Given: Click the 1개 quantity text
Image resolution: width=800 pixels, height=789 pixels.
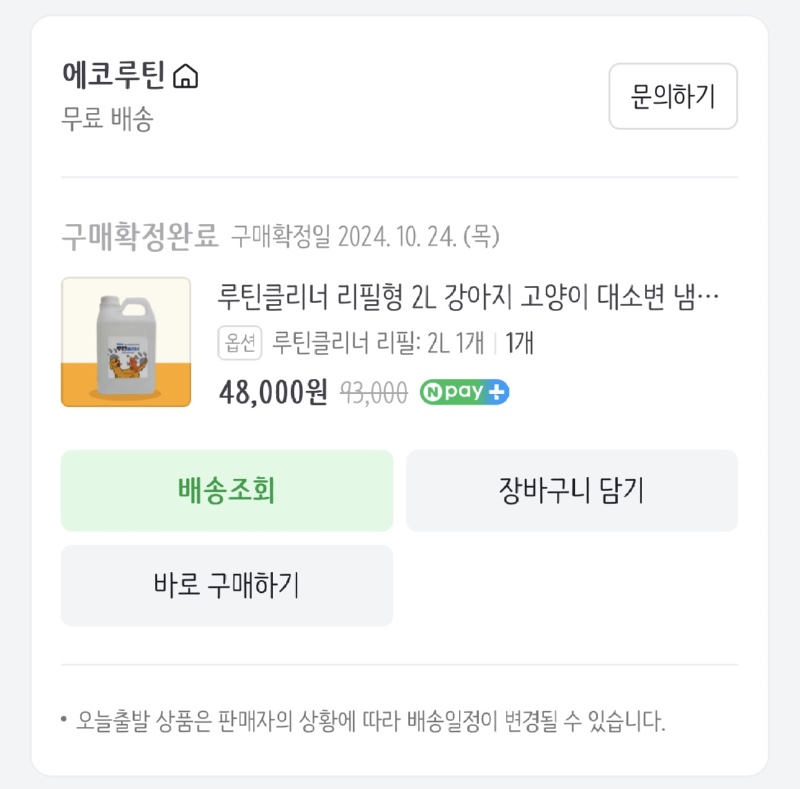Looking at the screenshot, I should (x=519, y=342).
